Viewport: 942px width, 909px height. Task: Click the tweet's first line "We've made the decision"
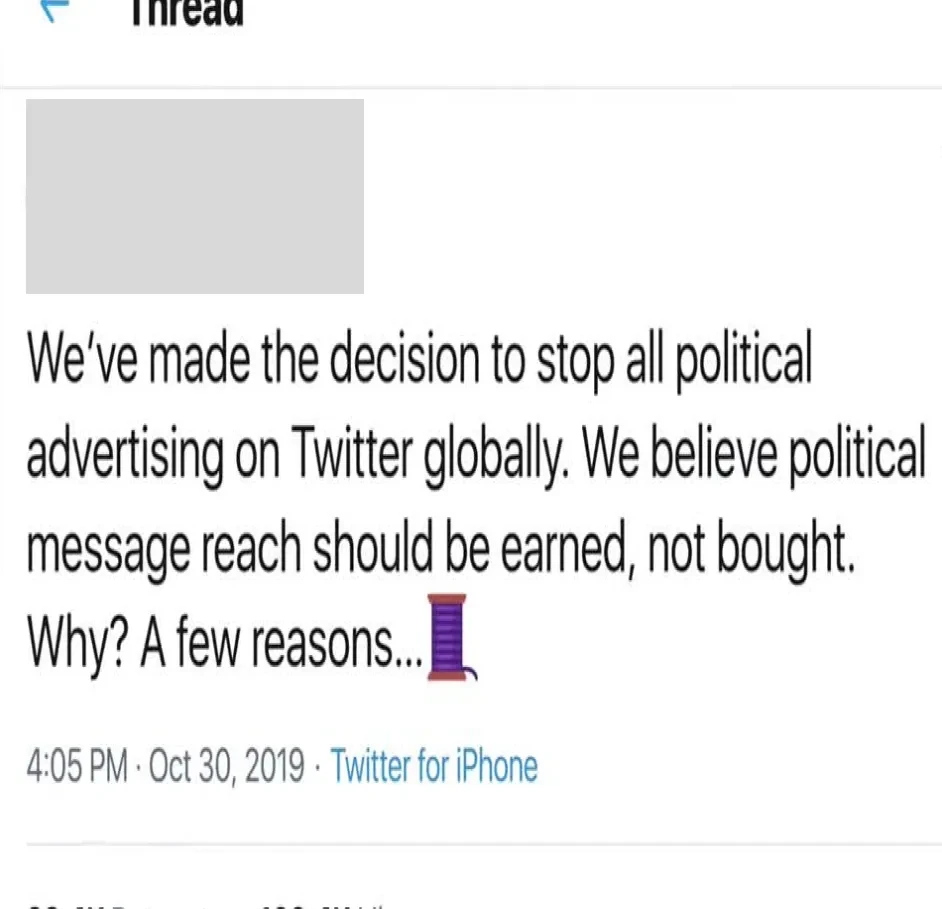click(254, 359)
